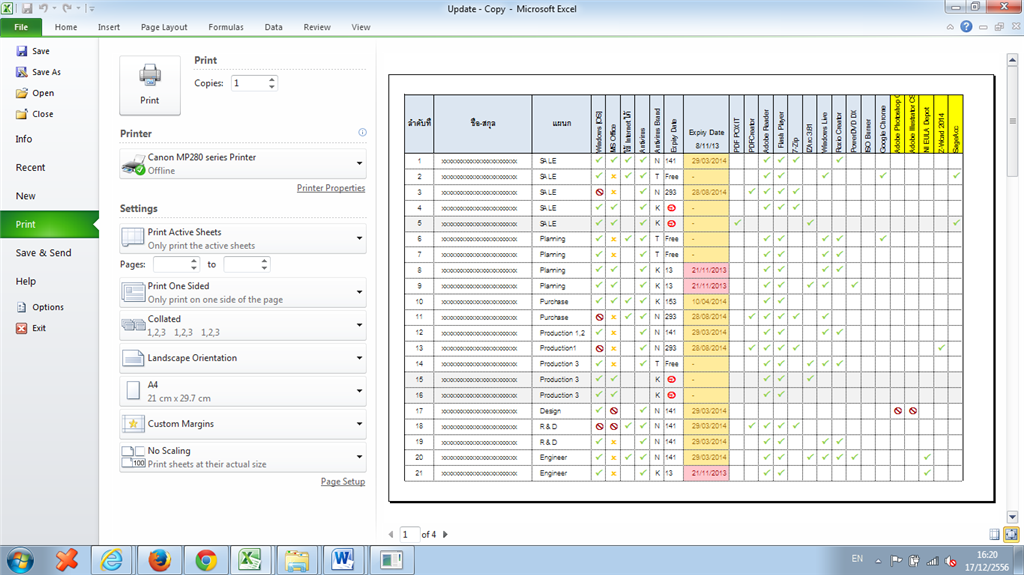Open Internet Explorer from the taskbar
The width and height of the screenshot is (1024, 575).
(x=112, y=560)
